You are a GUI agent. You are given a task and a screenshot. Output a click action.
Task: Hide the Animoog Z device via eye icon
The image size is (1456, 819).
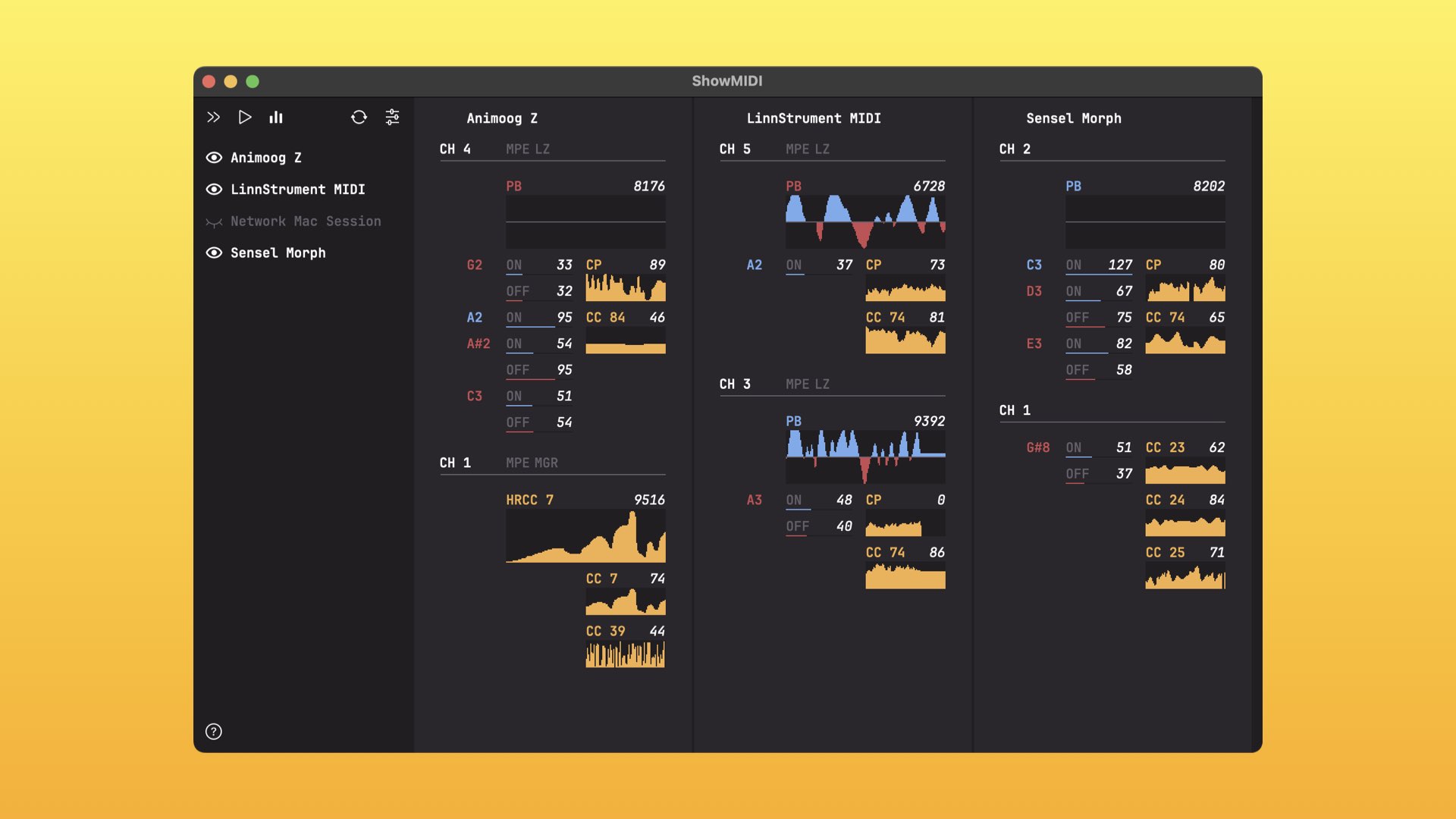click(214, 158)
